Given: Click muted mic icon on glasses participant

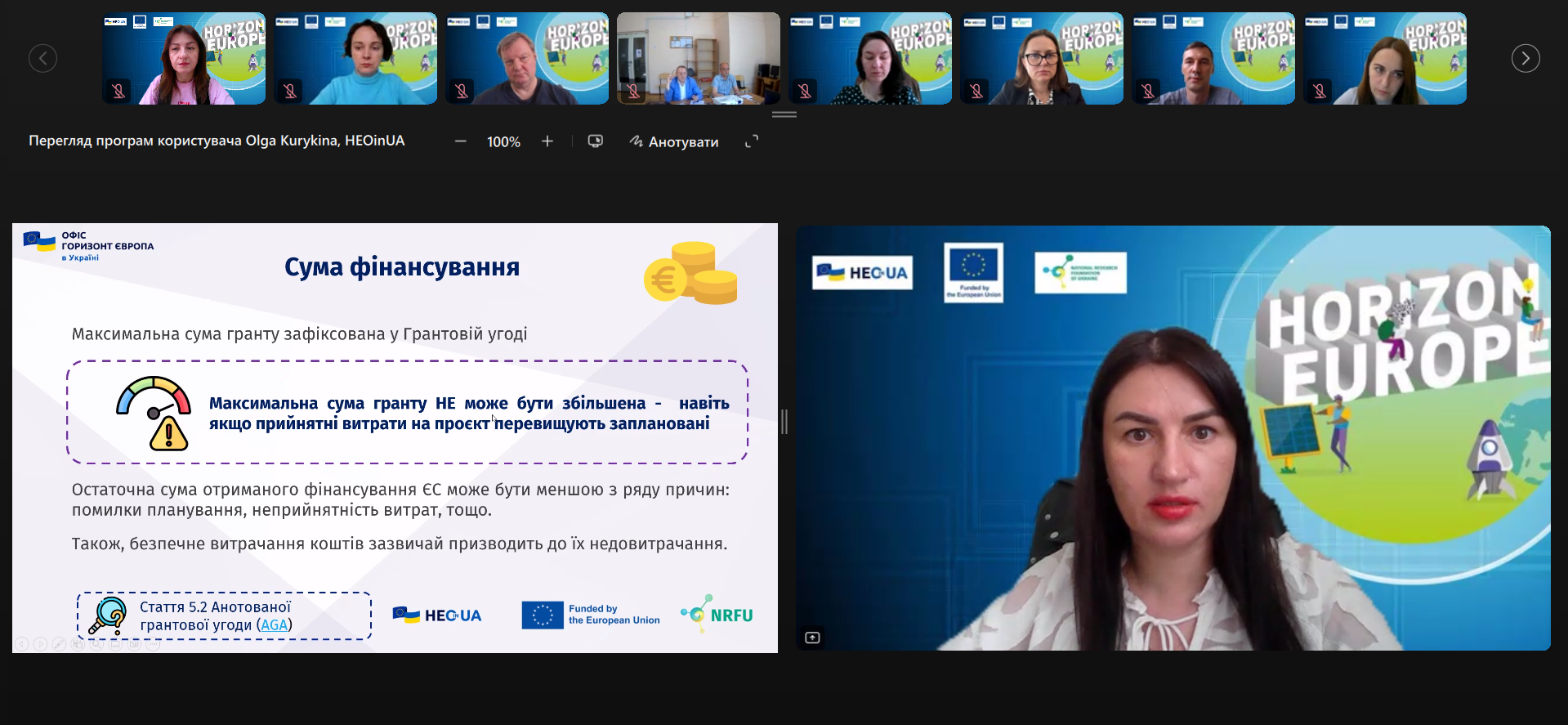Looking at the screenshot, I should 976,91.
